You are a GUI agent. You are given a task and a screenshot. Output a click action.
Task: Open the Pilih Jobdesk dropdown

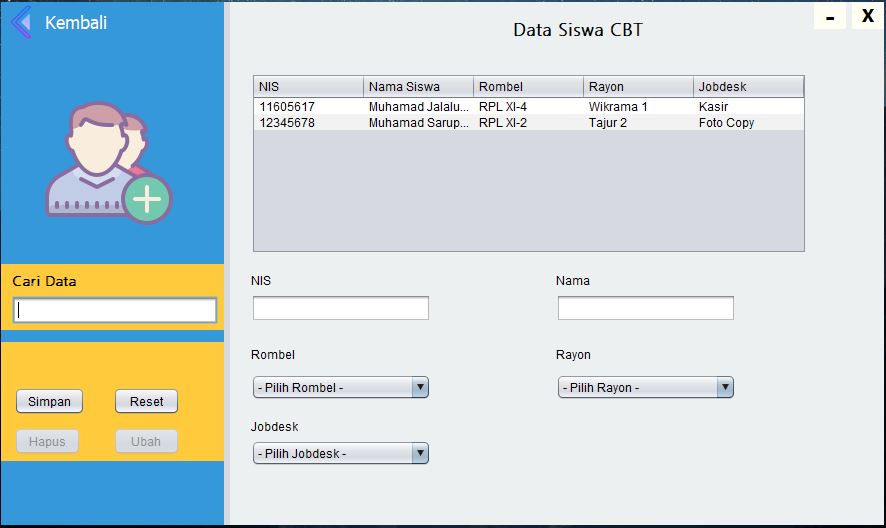click(341, 453)
